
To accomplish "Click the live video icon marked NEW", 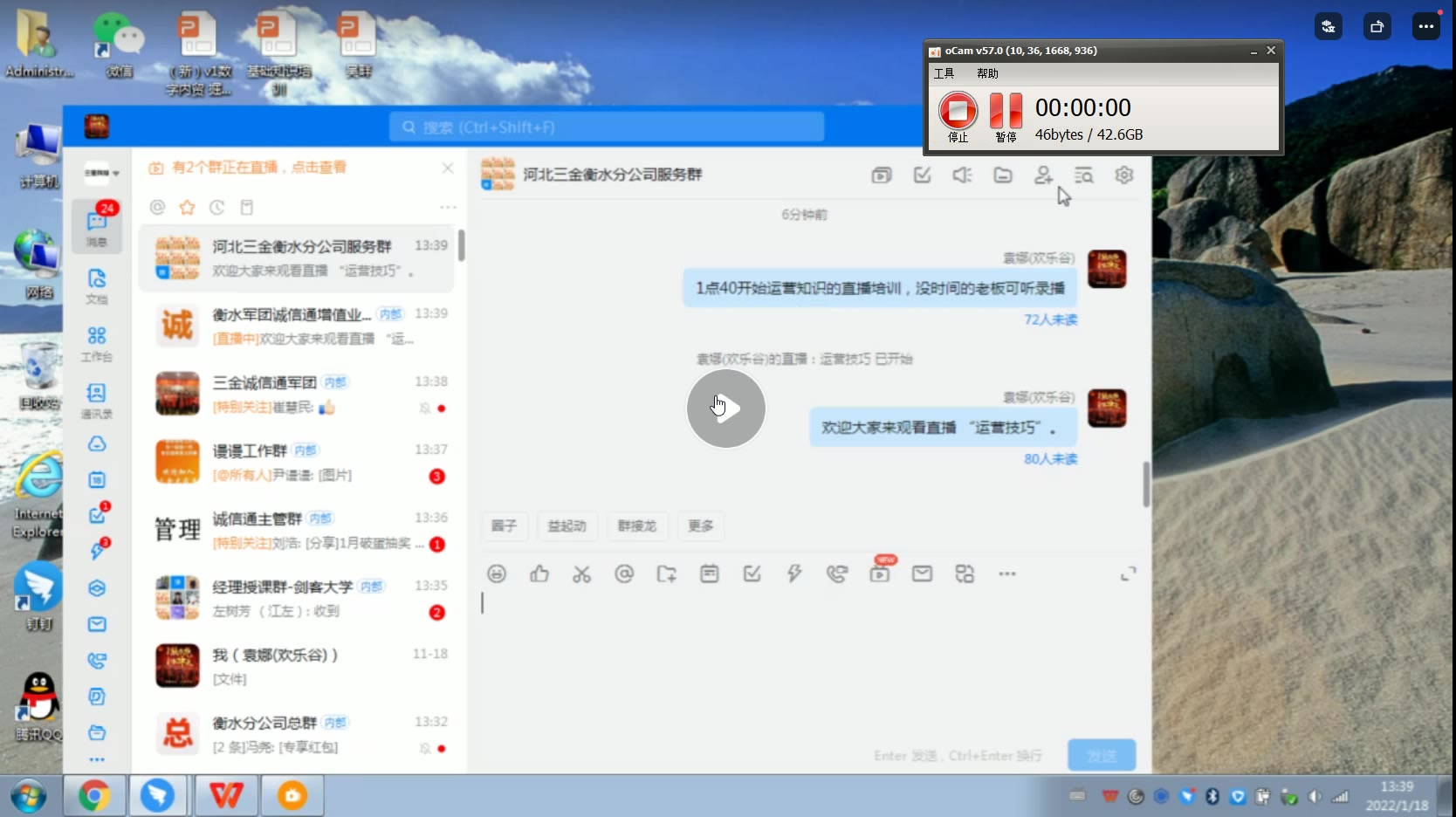I will coord(880,573).
